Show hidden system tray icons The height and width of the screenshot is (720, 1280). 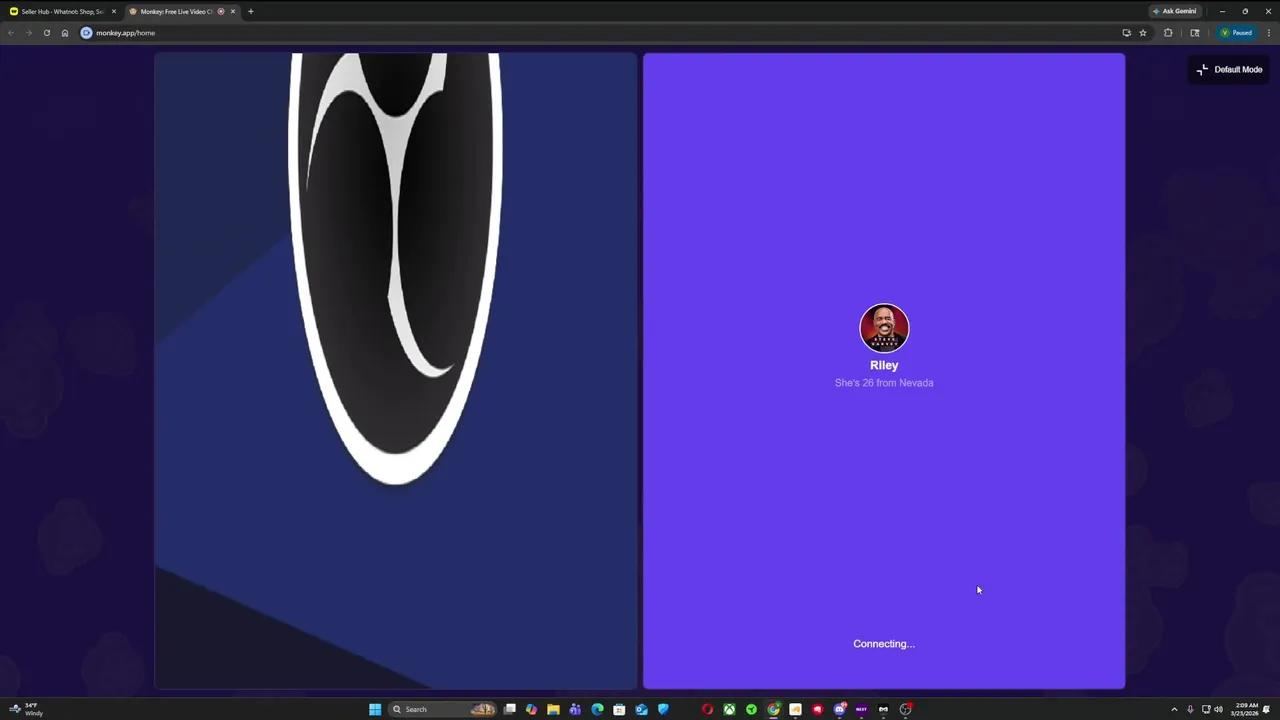(1174, 709)
